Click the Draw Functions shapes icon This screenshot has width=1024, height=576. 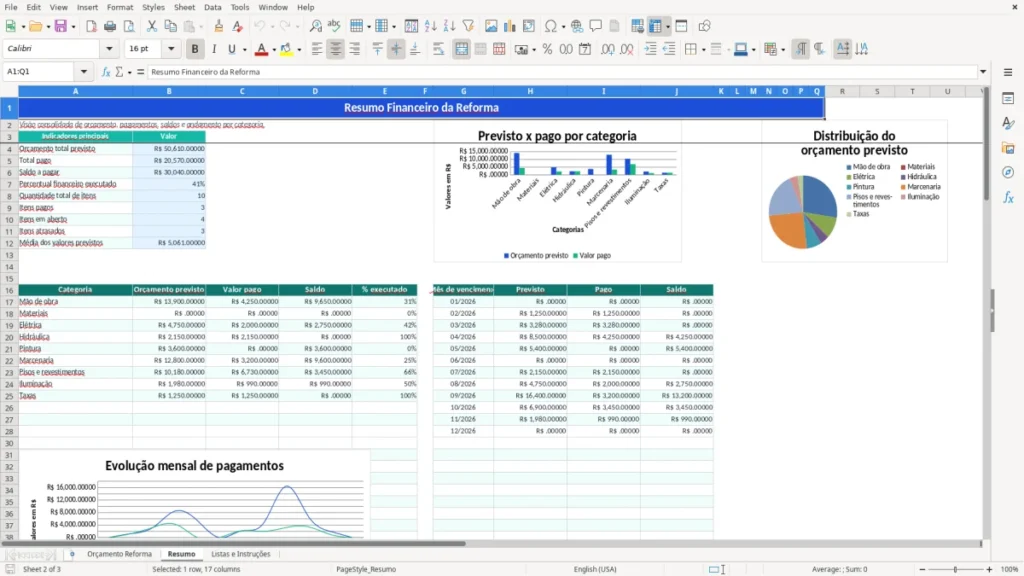pos(704,26)
